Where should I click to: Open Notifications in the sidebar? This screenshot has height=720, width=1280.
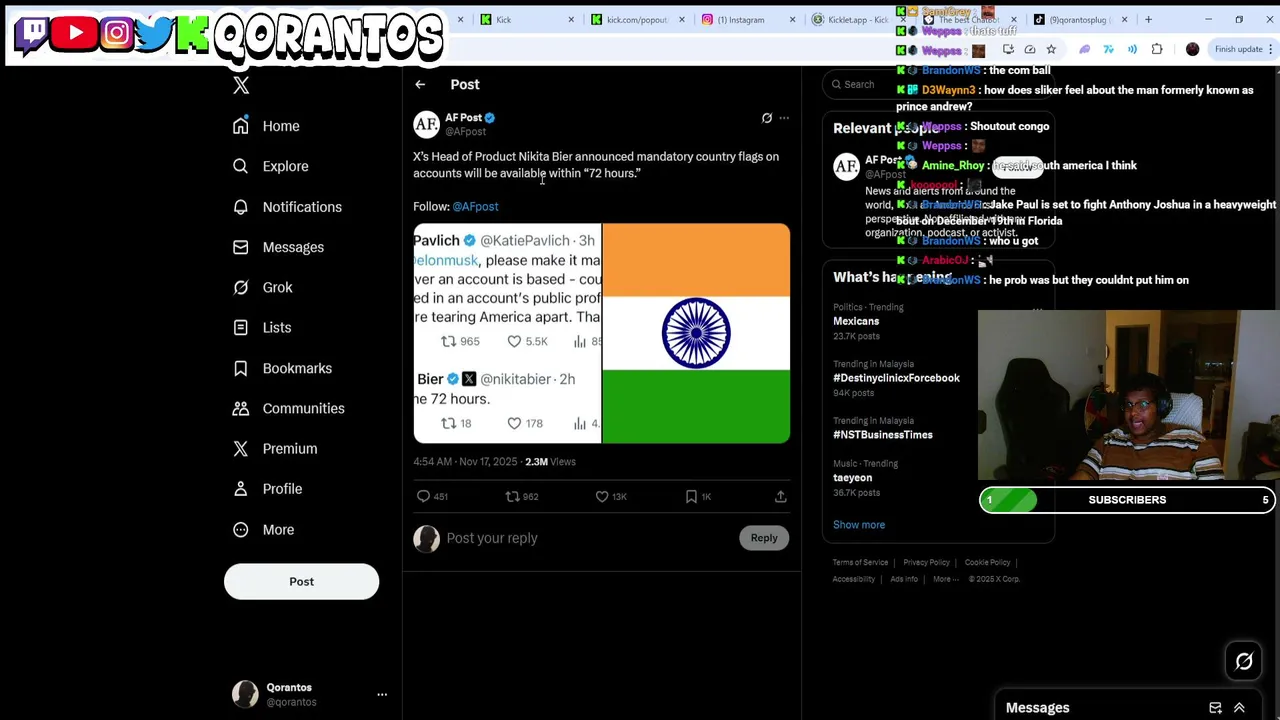pyautogui.click(x=287, y=207)
